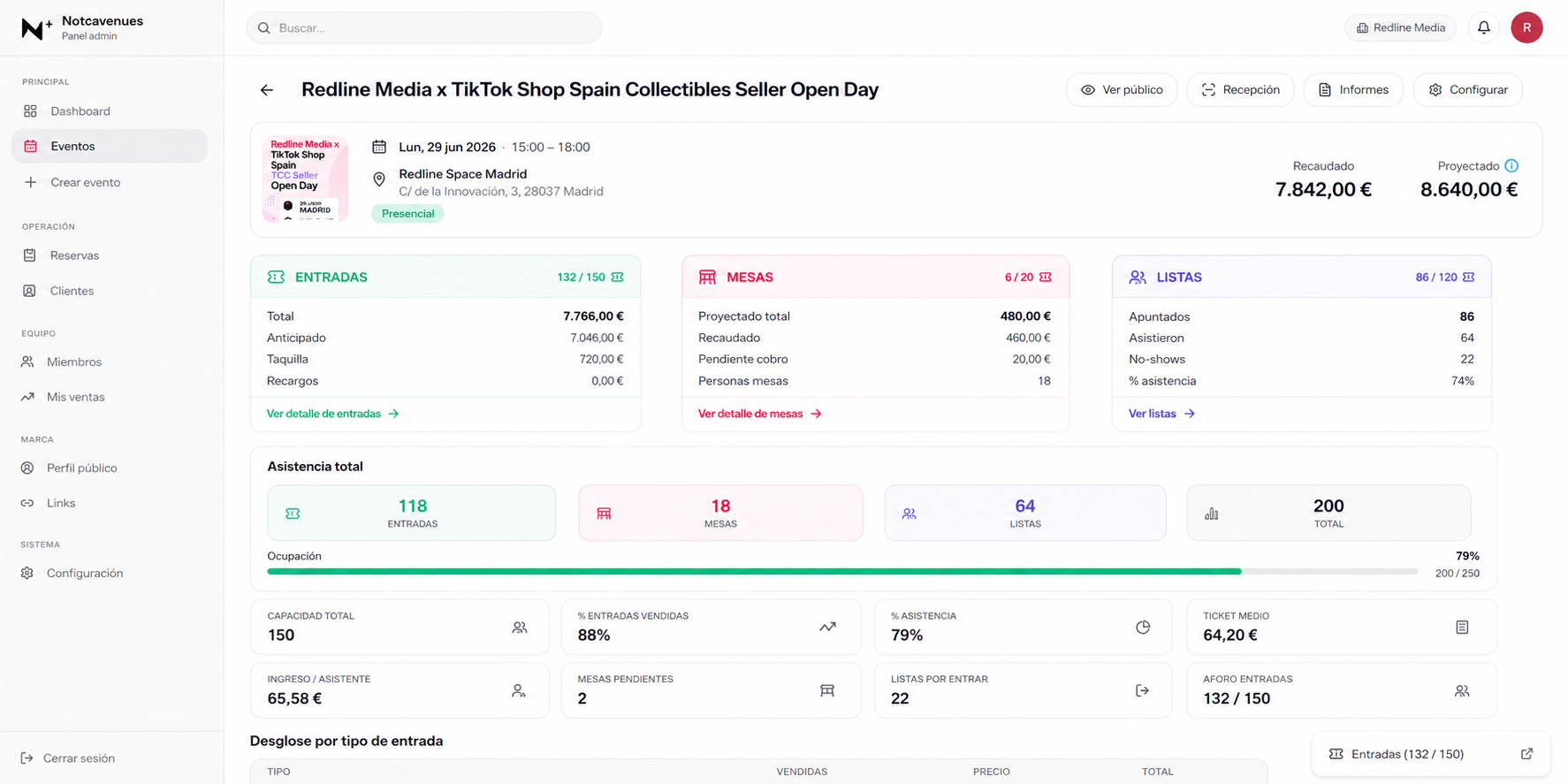Click the location pin icon
Image resolution: width=1568 pixels, height=784 pixels.
point(379,179)
